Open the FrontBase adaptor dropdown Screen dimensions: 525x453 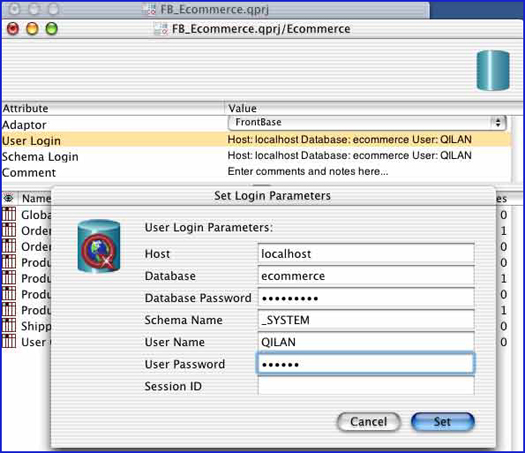pyautogui.click(x=367, y=123)
